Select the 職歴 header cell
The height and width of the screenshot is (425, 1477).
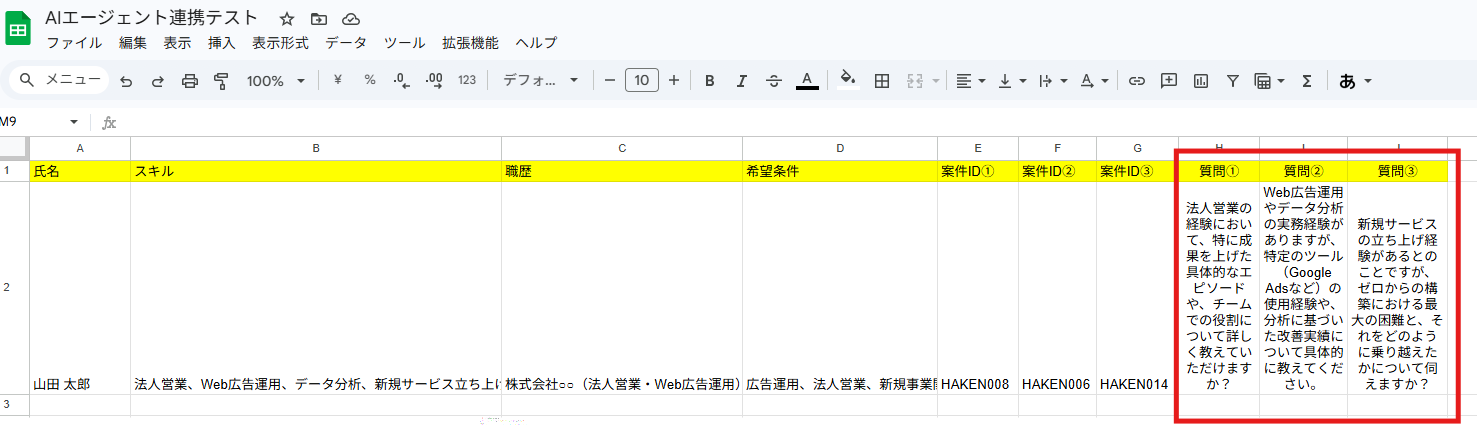tap(622, 171)
